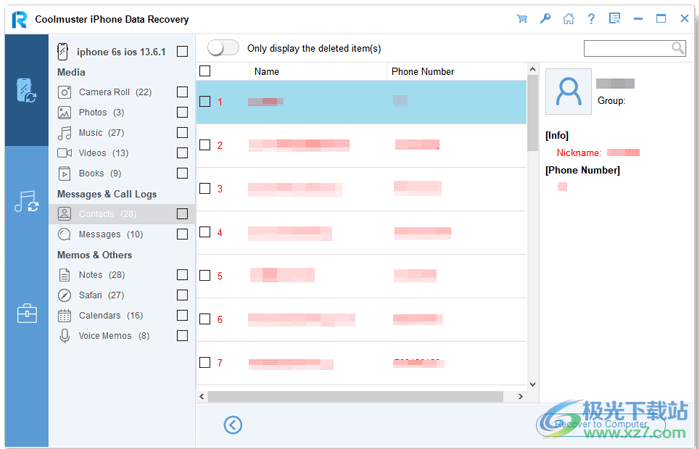Screen dimensions: 699x449
Task: Click the vertical scrollbar down arrow
Action: pos(532,384)
